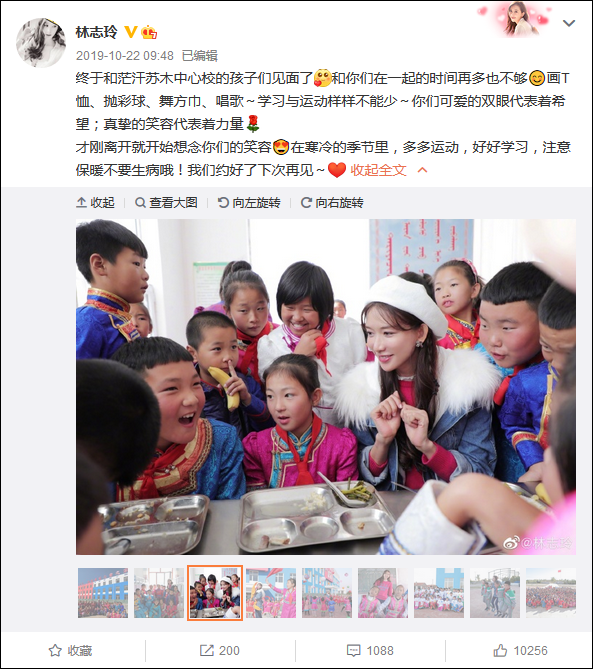Viewport: 593px width, 669px height.
Task: Select the second thumbnail in image strip
Action: click(x=159, y=593)
